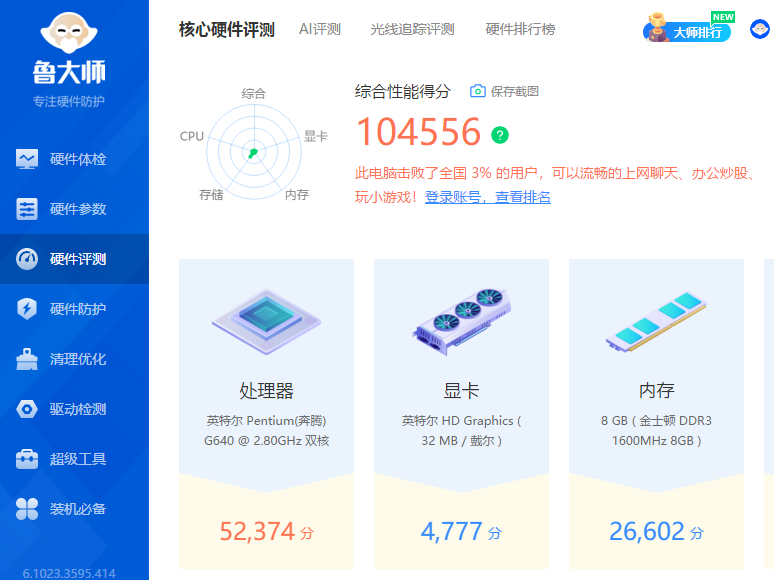The width and height of the screenshot is (774, 580).
Task: Click 驱动检测 menu label
Action: point(78,409)
